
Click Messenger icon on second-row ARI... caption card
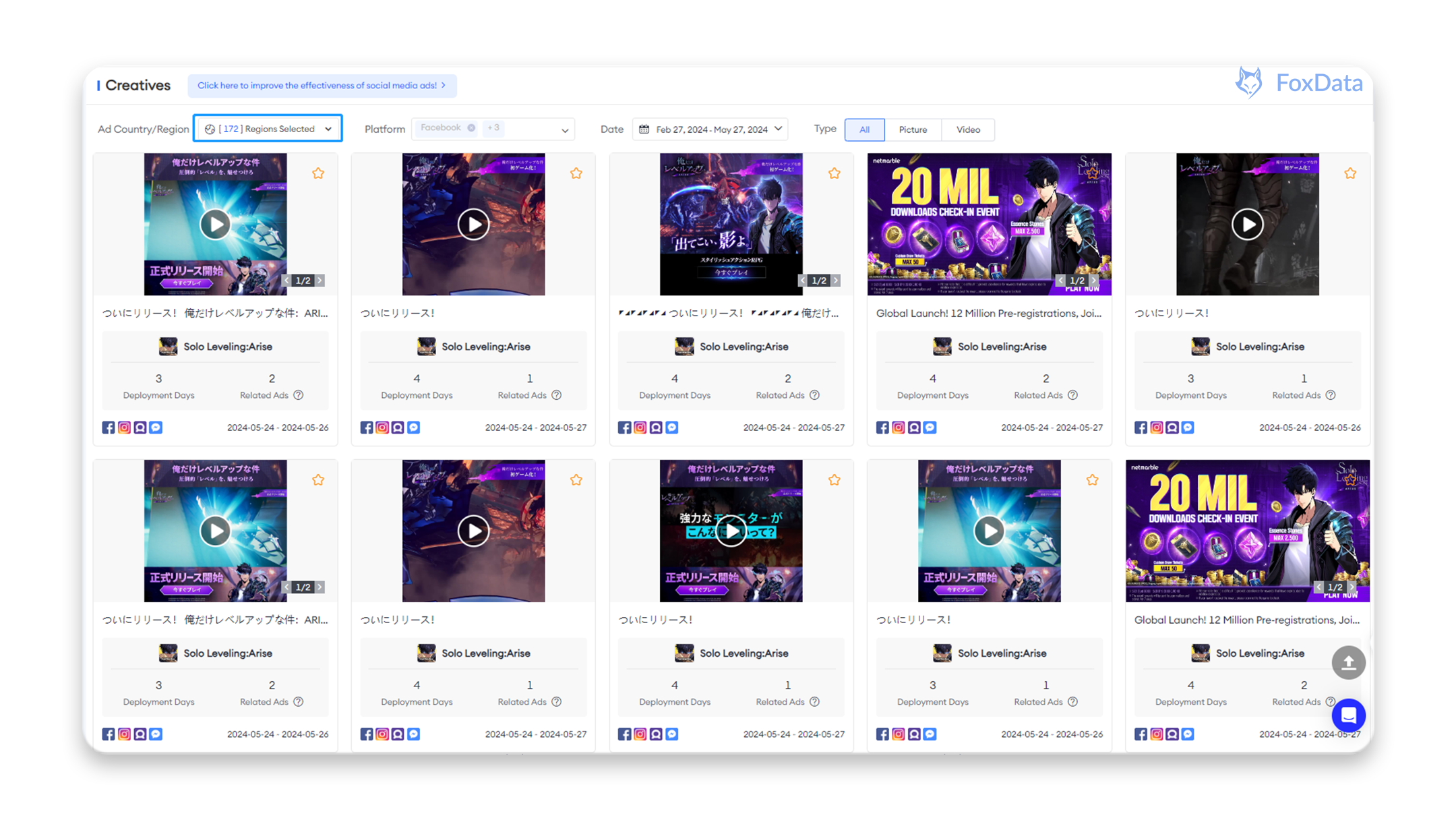pyautogui.click(x=156, y=734)
